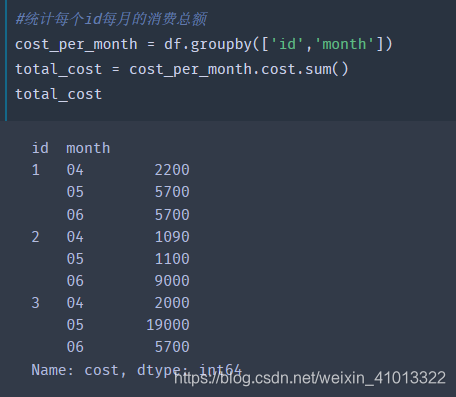Click the value 19000 in output
The height and width of the screenshot is (397, 456).
(168, 325)
